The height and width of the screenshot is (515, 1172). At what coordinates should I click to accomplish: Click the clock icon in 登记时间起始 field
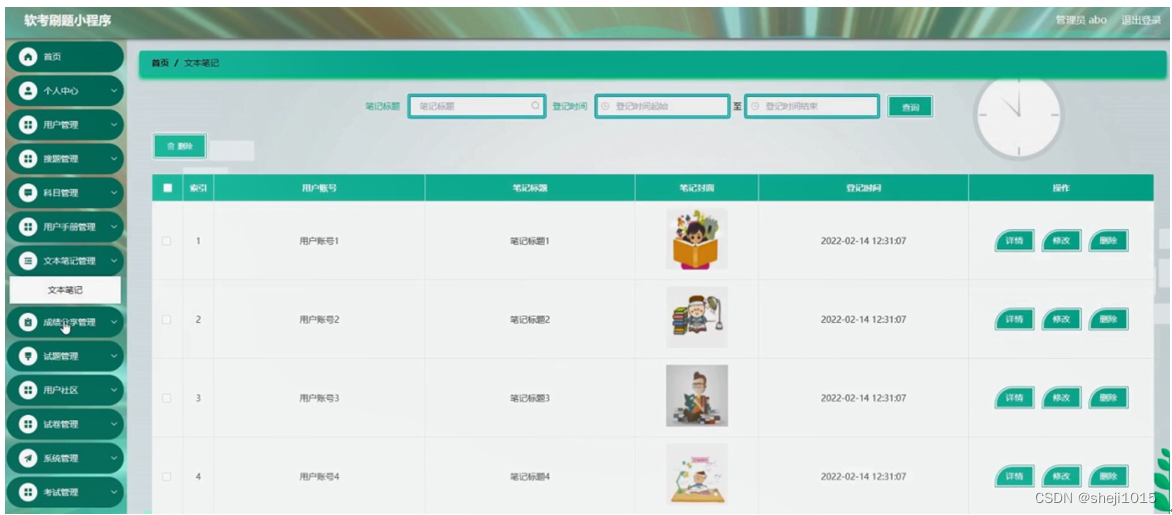tap(605, 106)
